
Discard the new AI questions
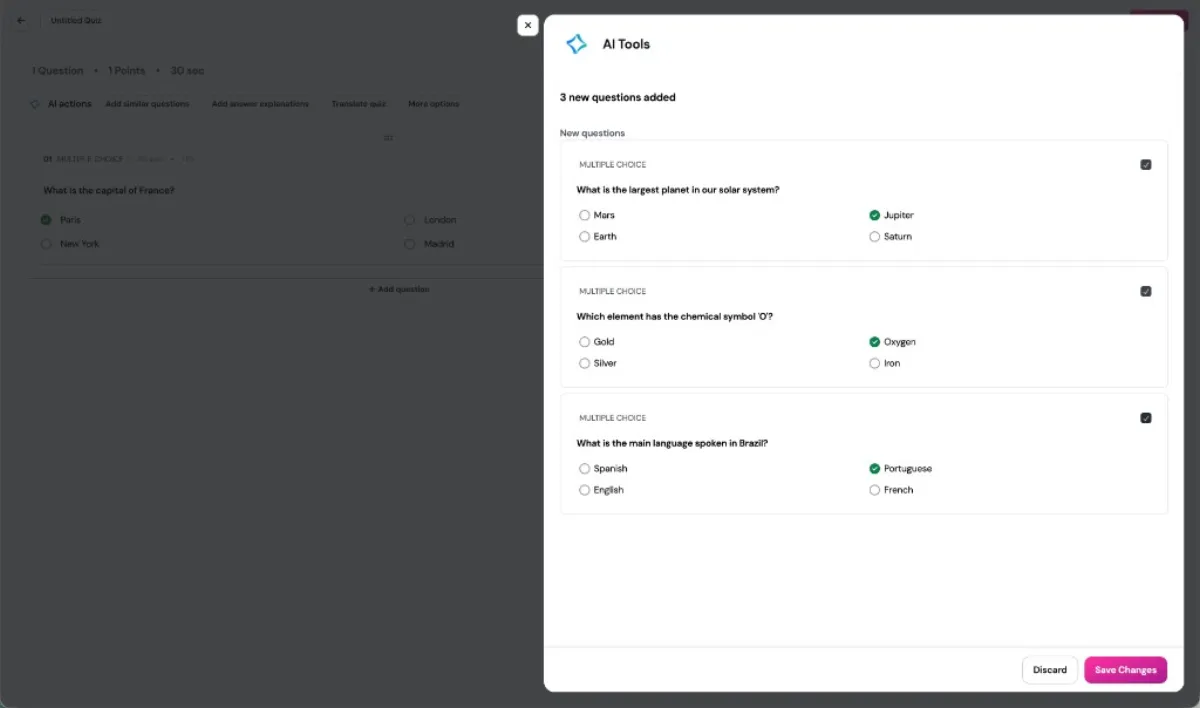[x=1049, y=670]
